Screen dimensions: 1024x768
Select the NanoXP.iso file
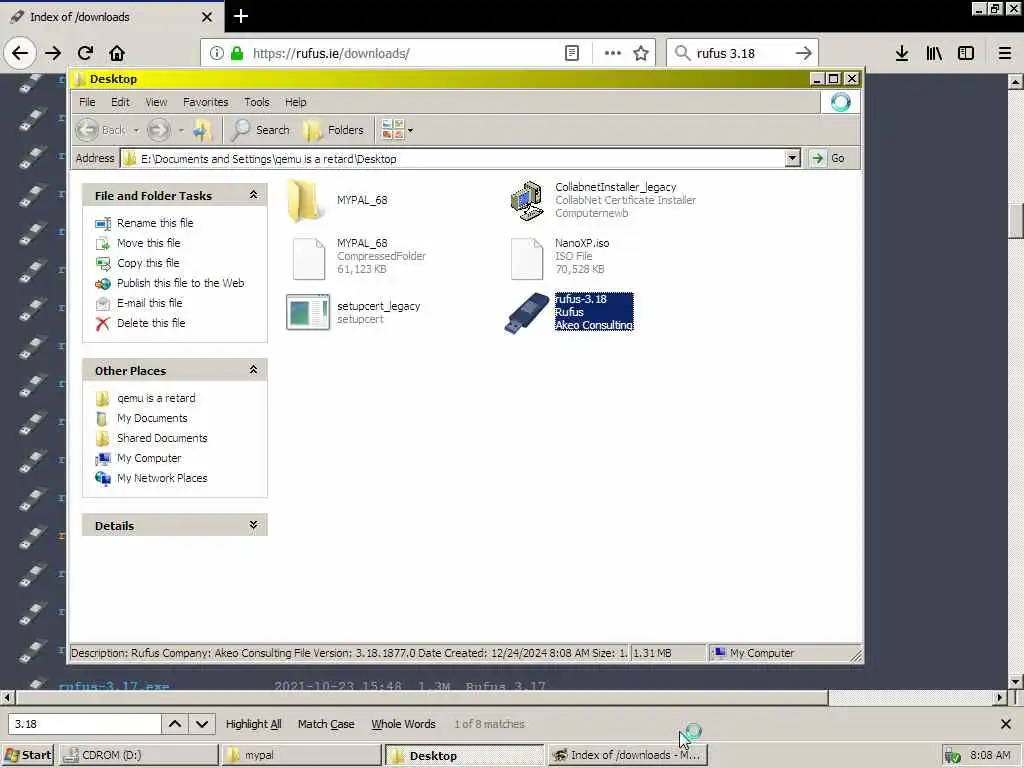tap(526, 259)
